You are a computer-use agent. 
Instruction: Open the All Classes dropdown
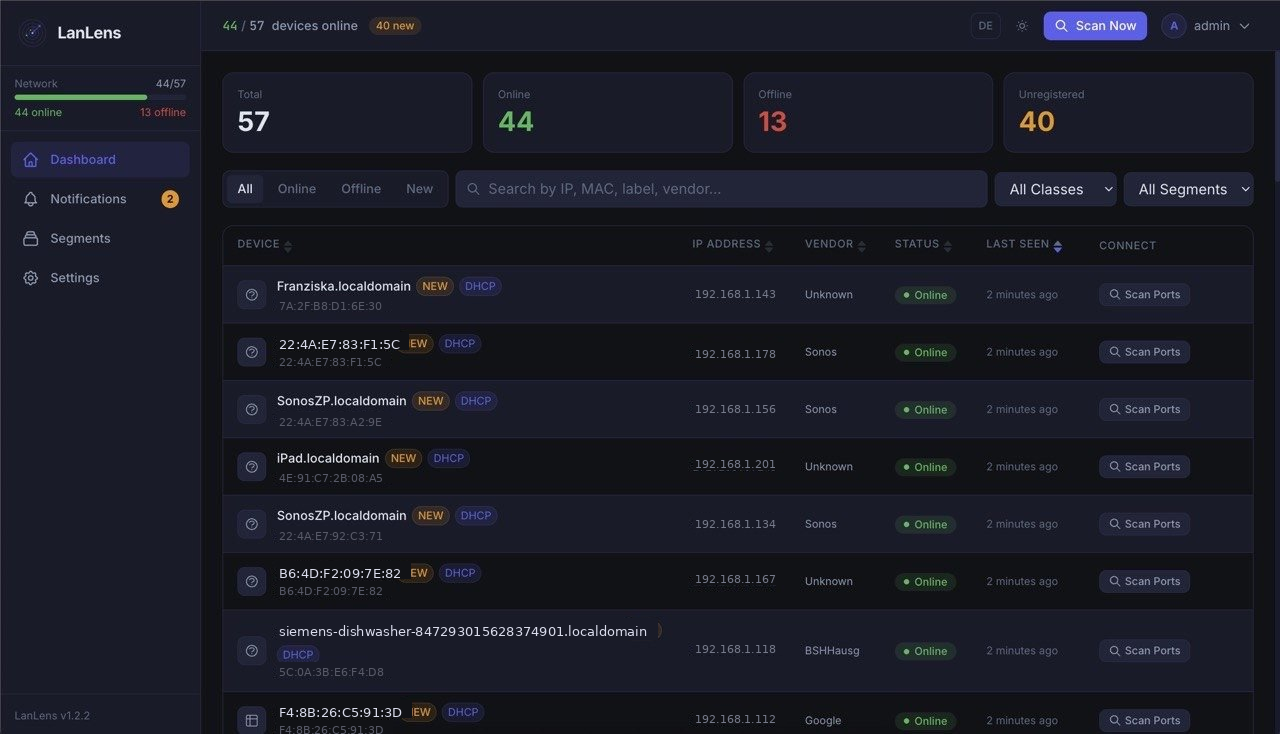(1055, 189)
